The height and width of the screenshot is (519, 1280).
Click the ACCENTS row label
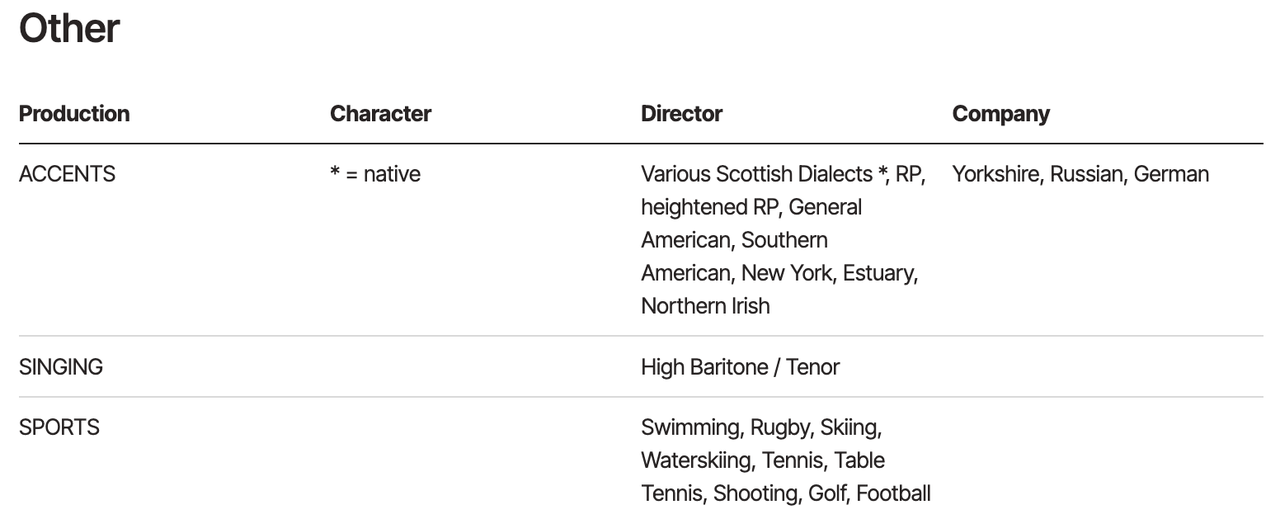click(x=67, y=174)
